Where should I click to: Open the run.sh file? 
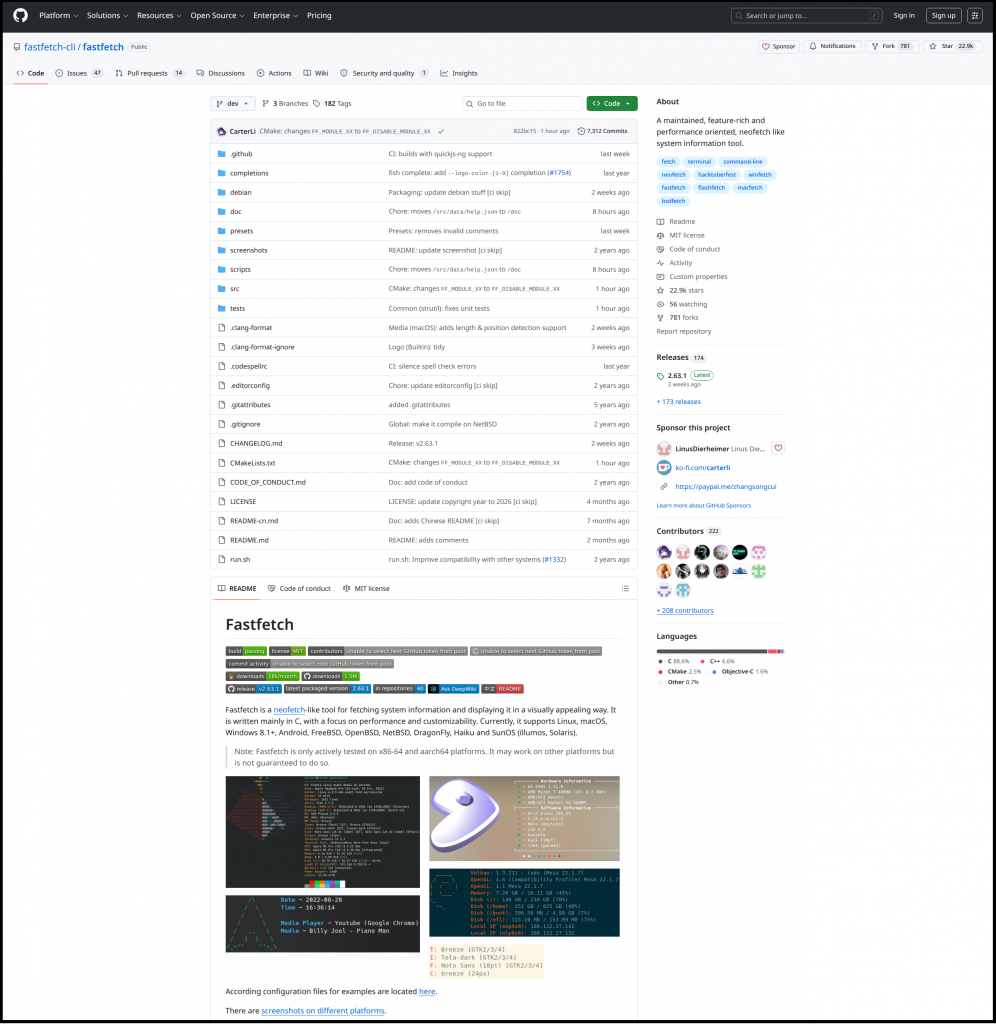(240, 560)
